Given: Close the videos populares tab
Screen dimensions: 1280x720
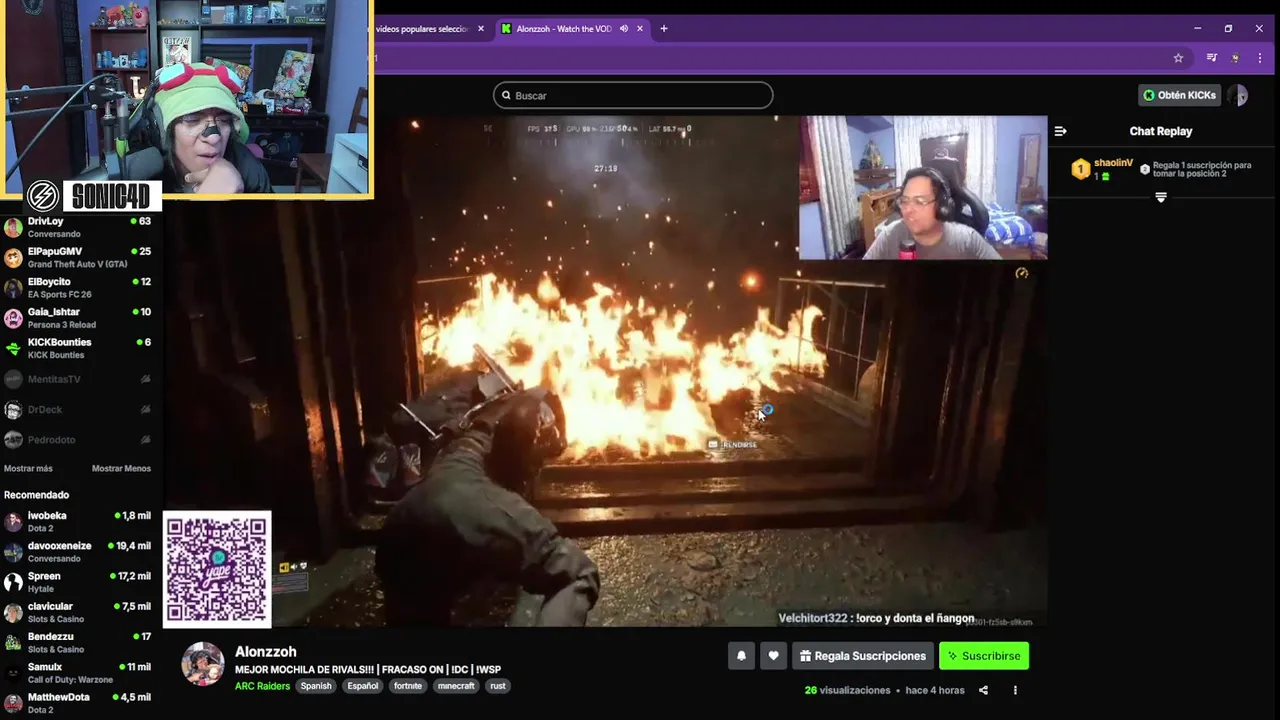Looking at the screenshot, I should pos(481,28).
